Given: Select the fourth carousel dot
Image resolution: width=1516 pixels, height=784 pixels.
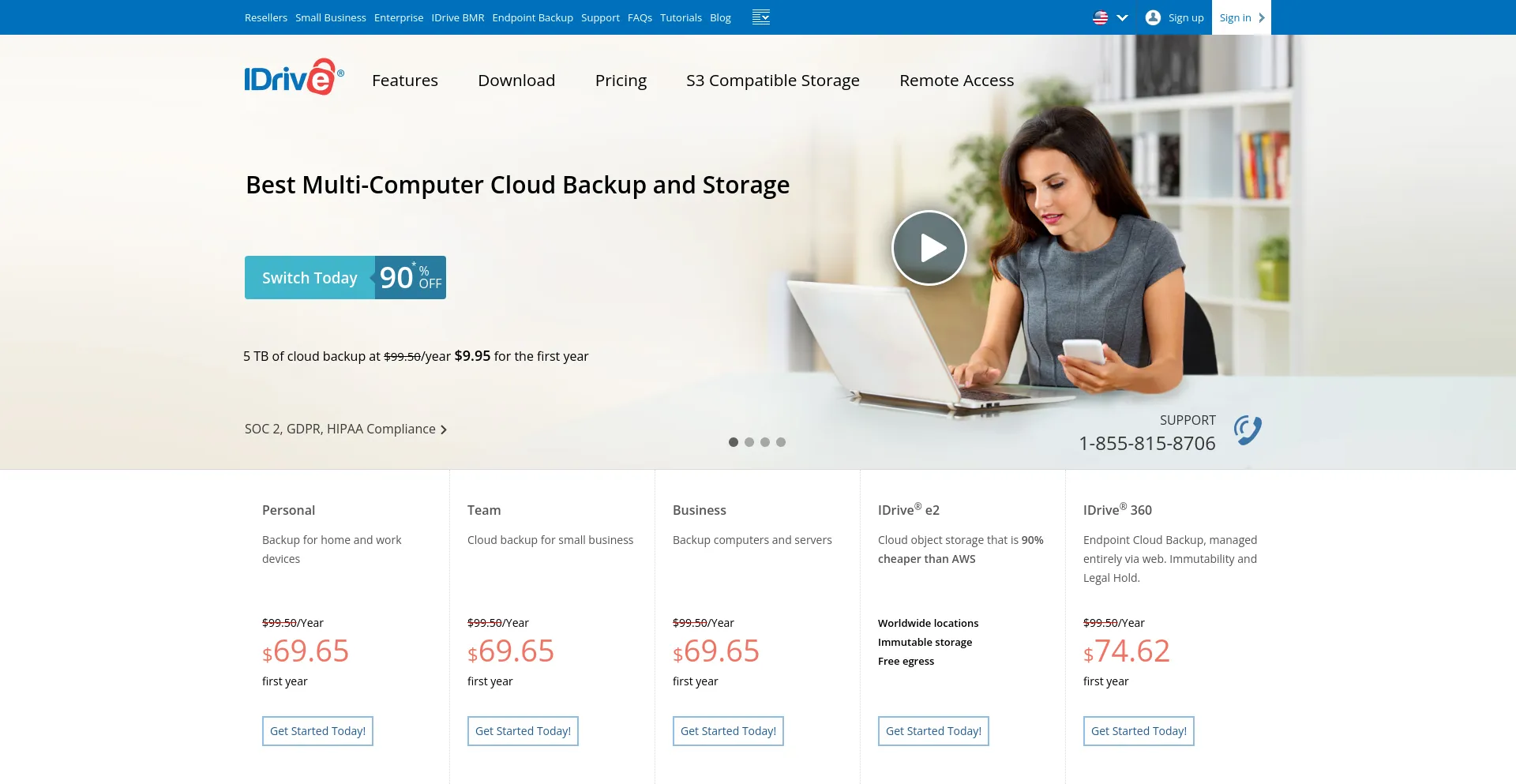Looking at the screenshot, I should (x=781, y=442).
